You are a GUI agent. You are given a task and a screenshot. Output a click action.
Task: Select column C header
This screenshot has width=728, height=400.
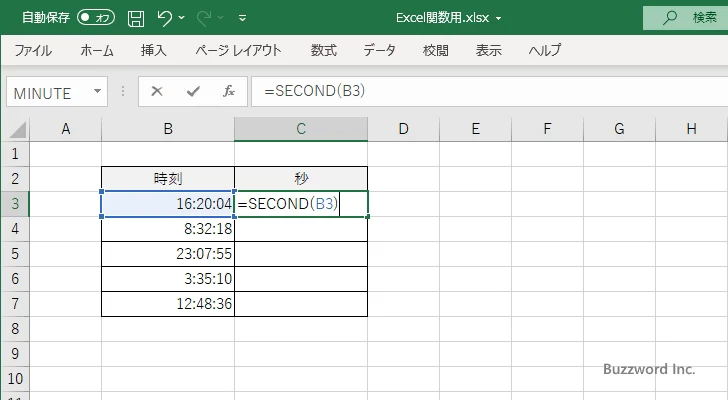click(301, 129)
